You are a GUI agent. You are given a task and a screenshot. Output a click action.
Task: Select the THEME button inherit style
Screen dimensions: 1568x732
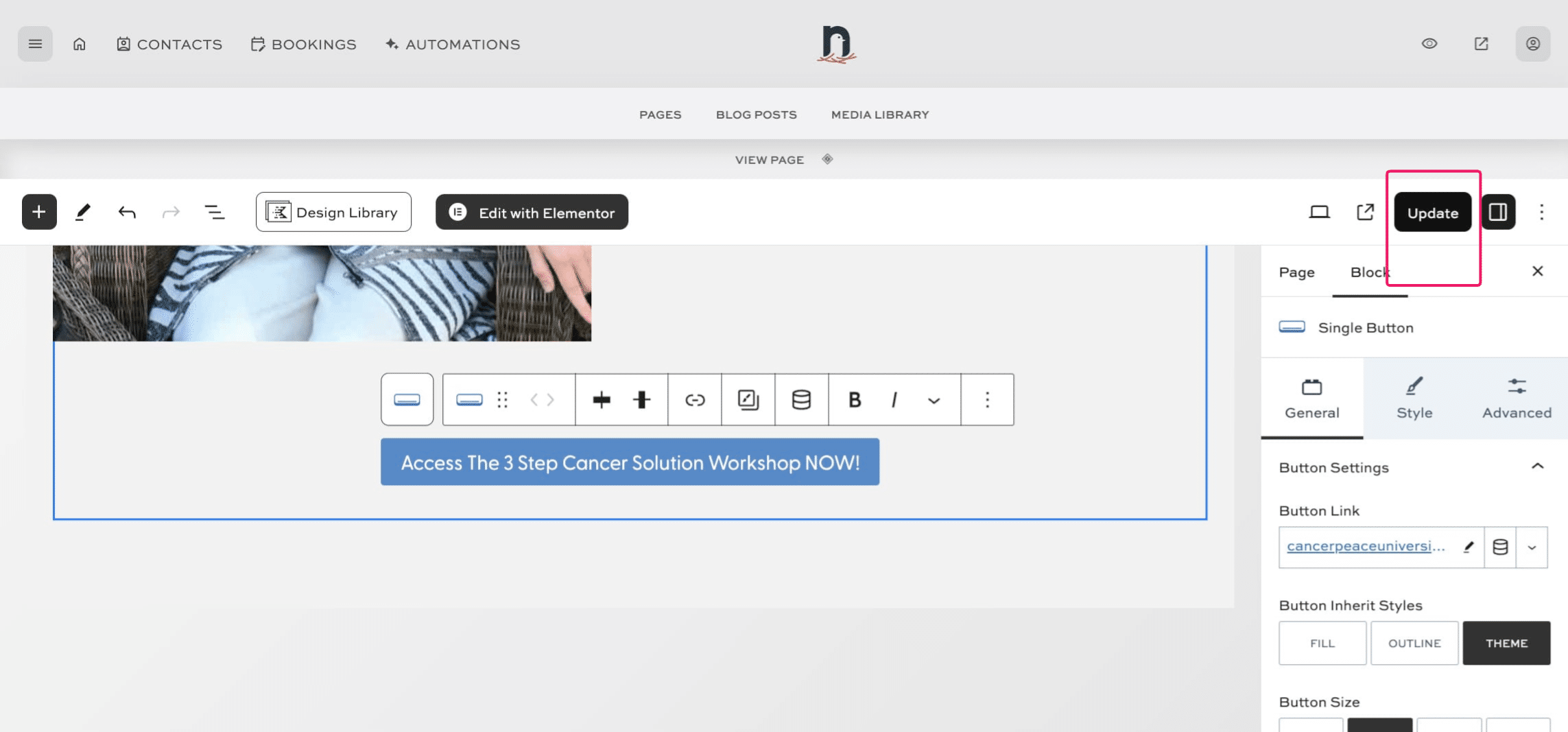(1506, 643)
